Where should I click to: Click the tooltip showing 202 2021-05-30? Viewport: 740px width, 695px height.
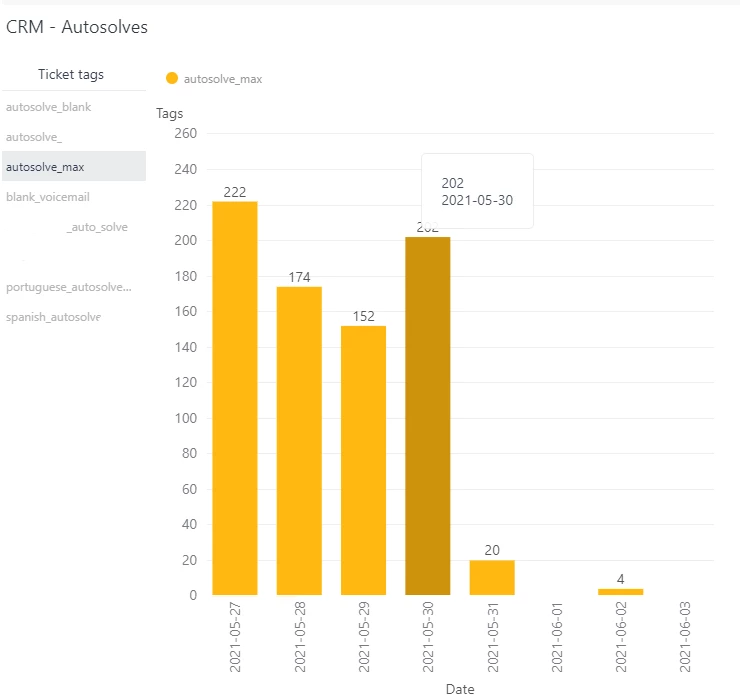click(x=477, y=191)
